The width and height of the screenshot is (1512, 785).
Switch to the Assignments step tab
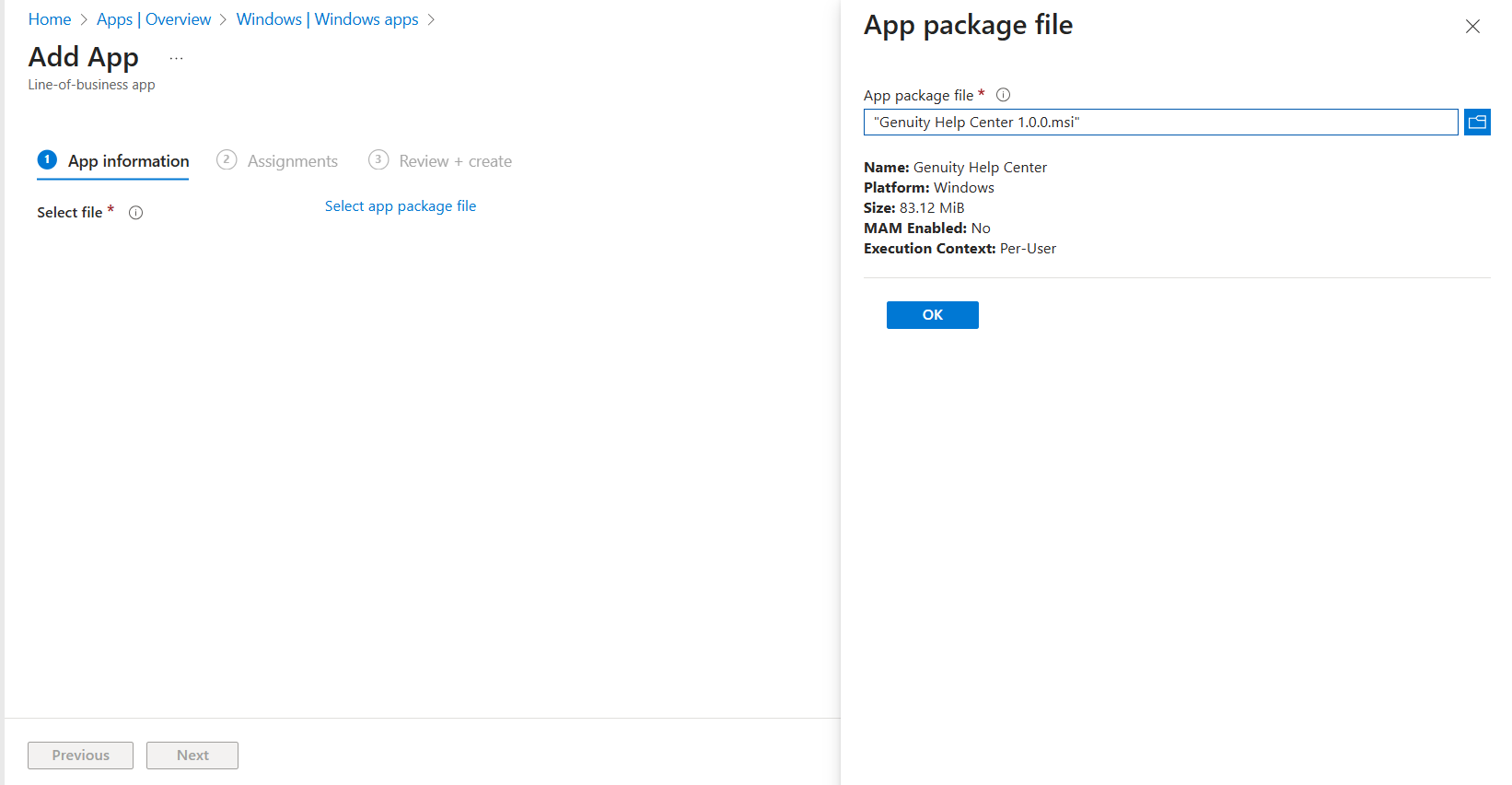tap(277, 161)
